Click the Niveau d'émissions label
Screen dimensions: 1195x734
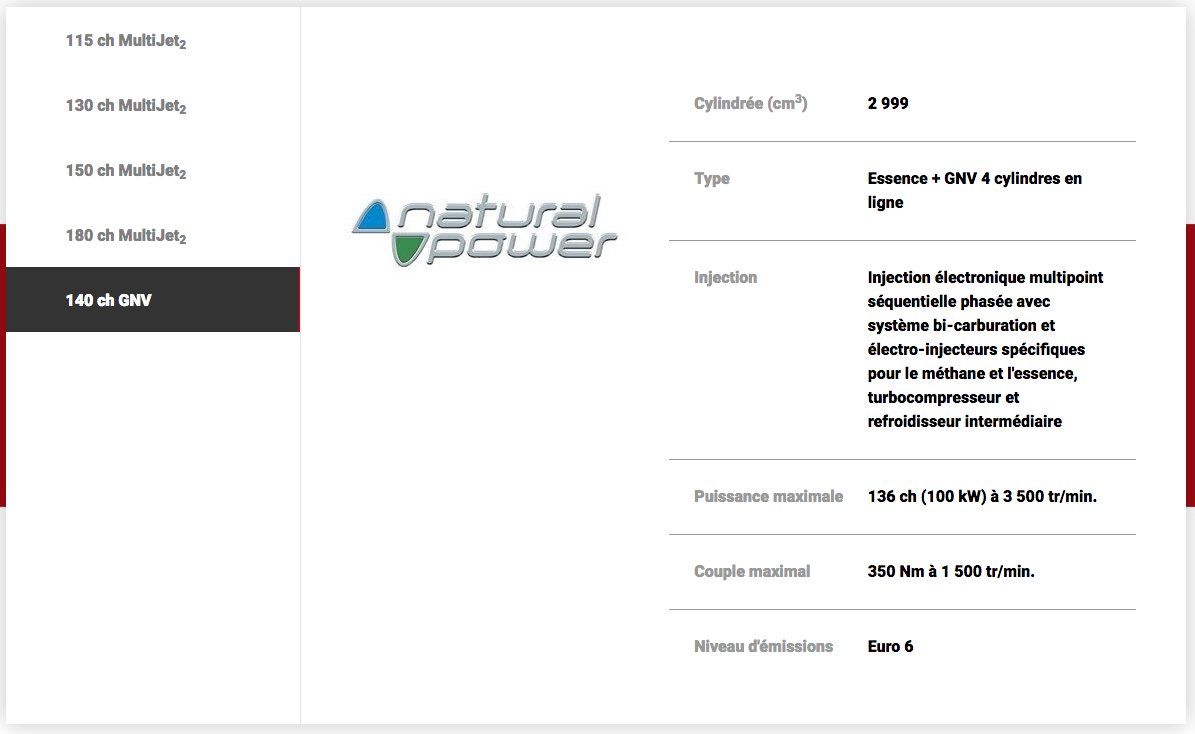tap(763, 646)
